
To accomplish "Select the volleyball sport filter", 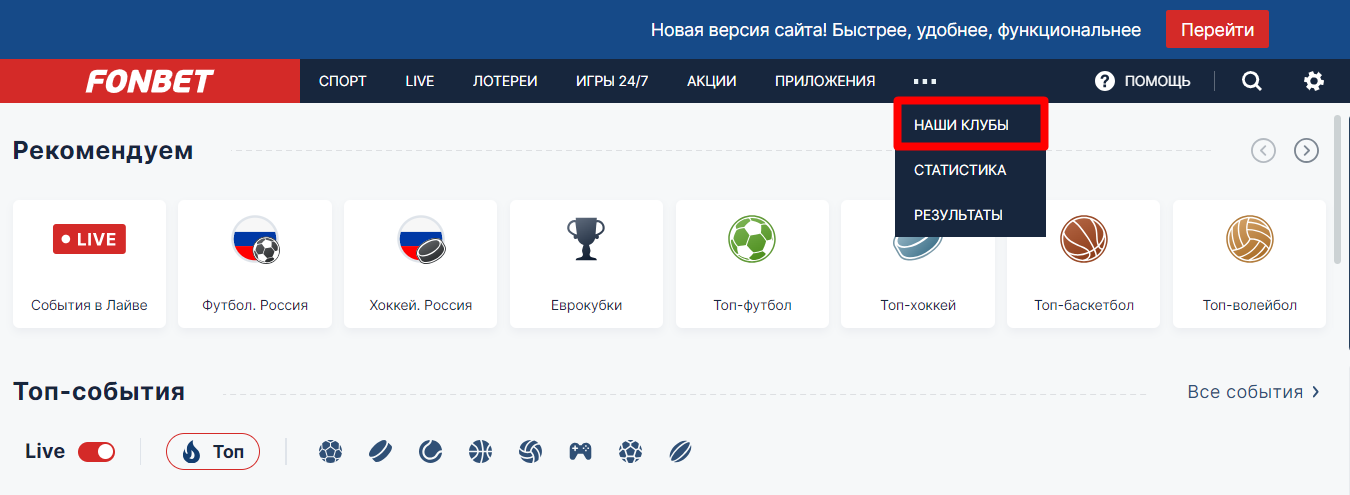I will click(x=530, y=452).
